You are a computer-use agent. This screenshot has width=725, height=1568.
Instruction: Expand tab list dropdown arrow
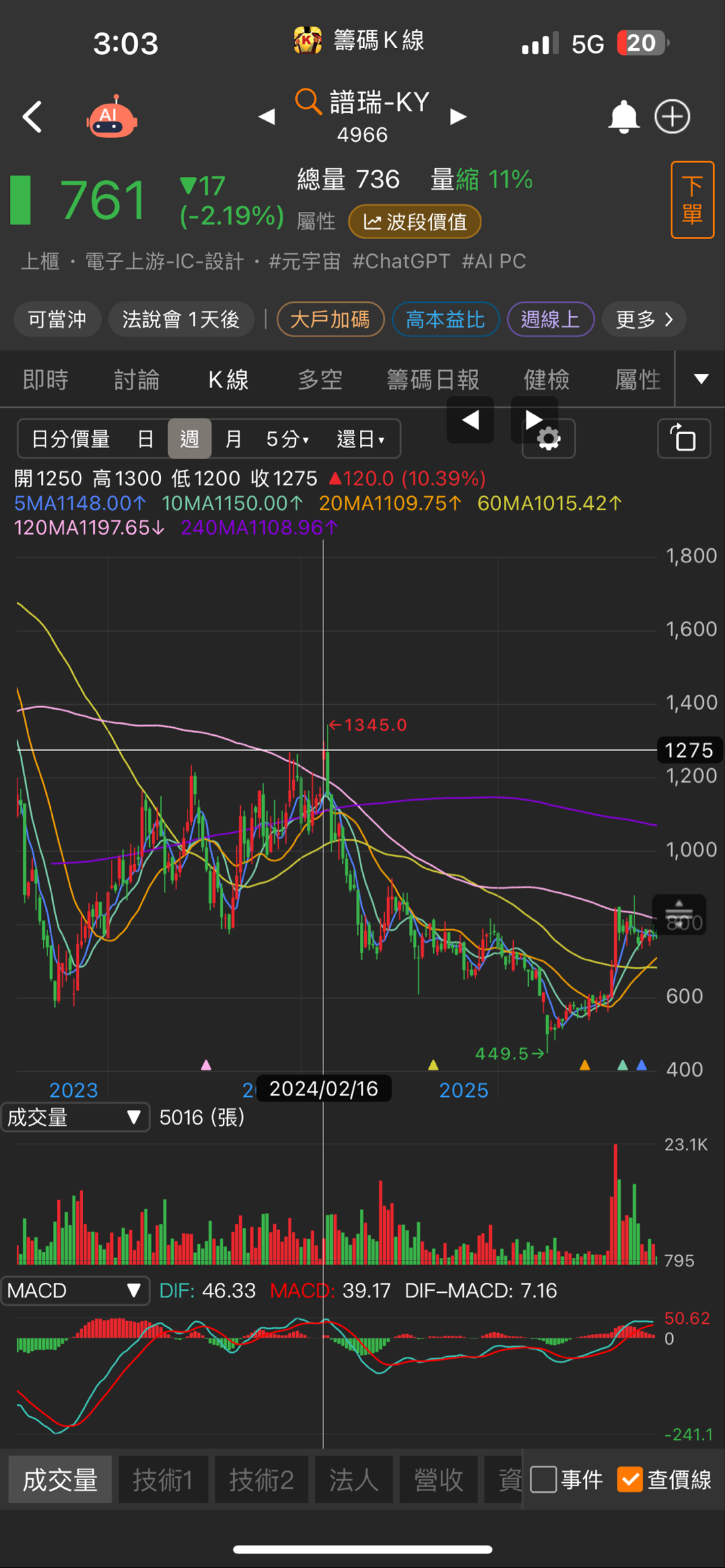pos(701,379)
